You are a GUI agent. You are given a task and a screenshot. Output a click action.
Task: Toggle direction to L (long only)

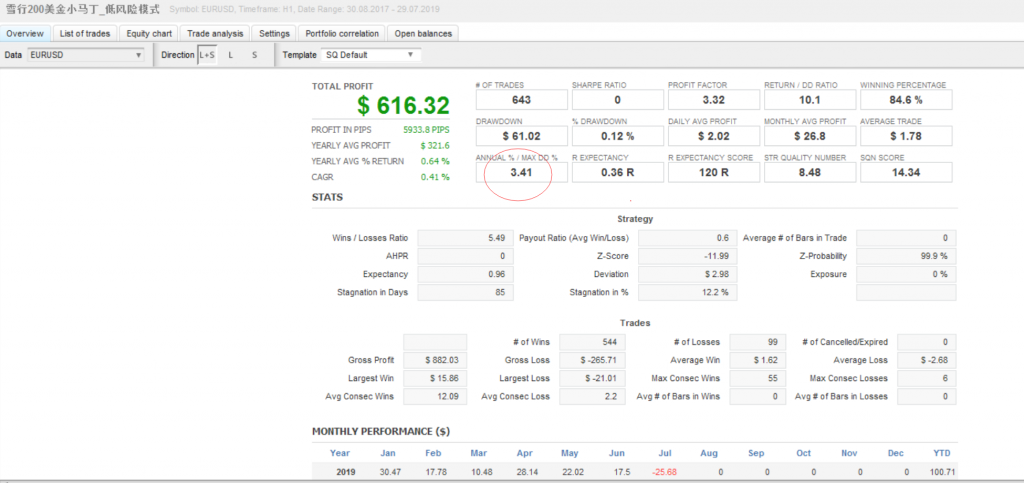click(231, 55)
